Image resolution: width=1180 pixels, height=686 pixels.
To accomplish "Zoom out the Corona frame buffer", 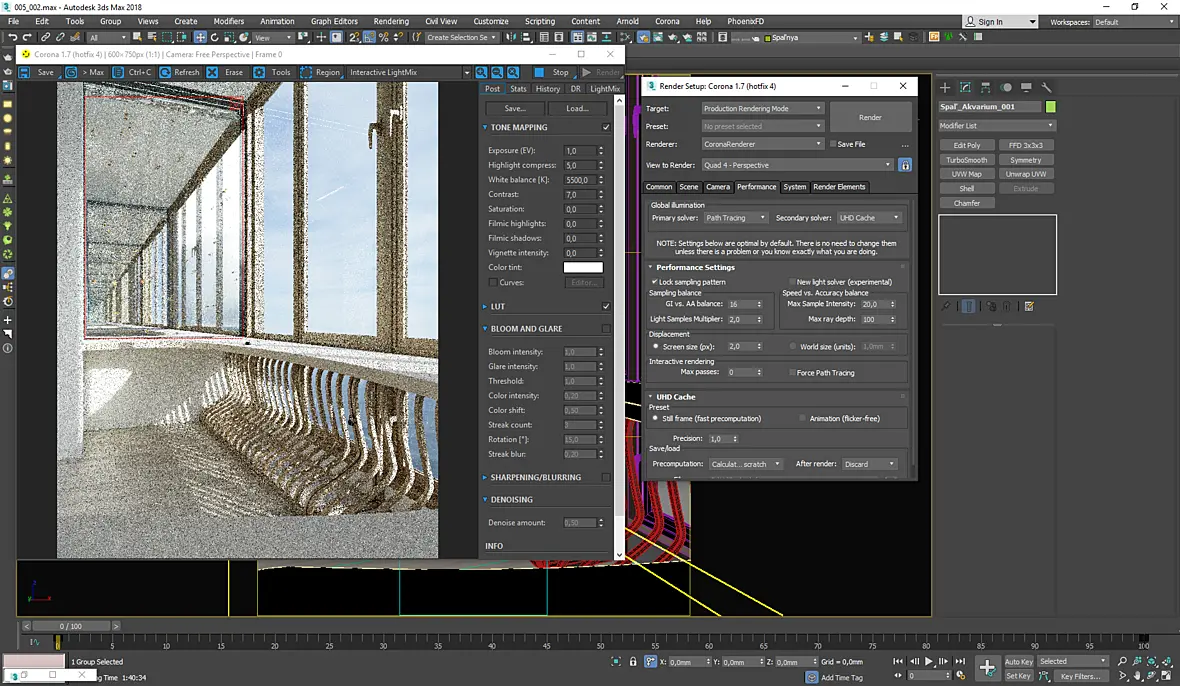I will tap(497, 72).
